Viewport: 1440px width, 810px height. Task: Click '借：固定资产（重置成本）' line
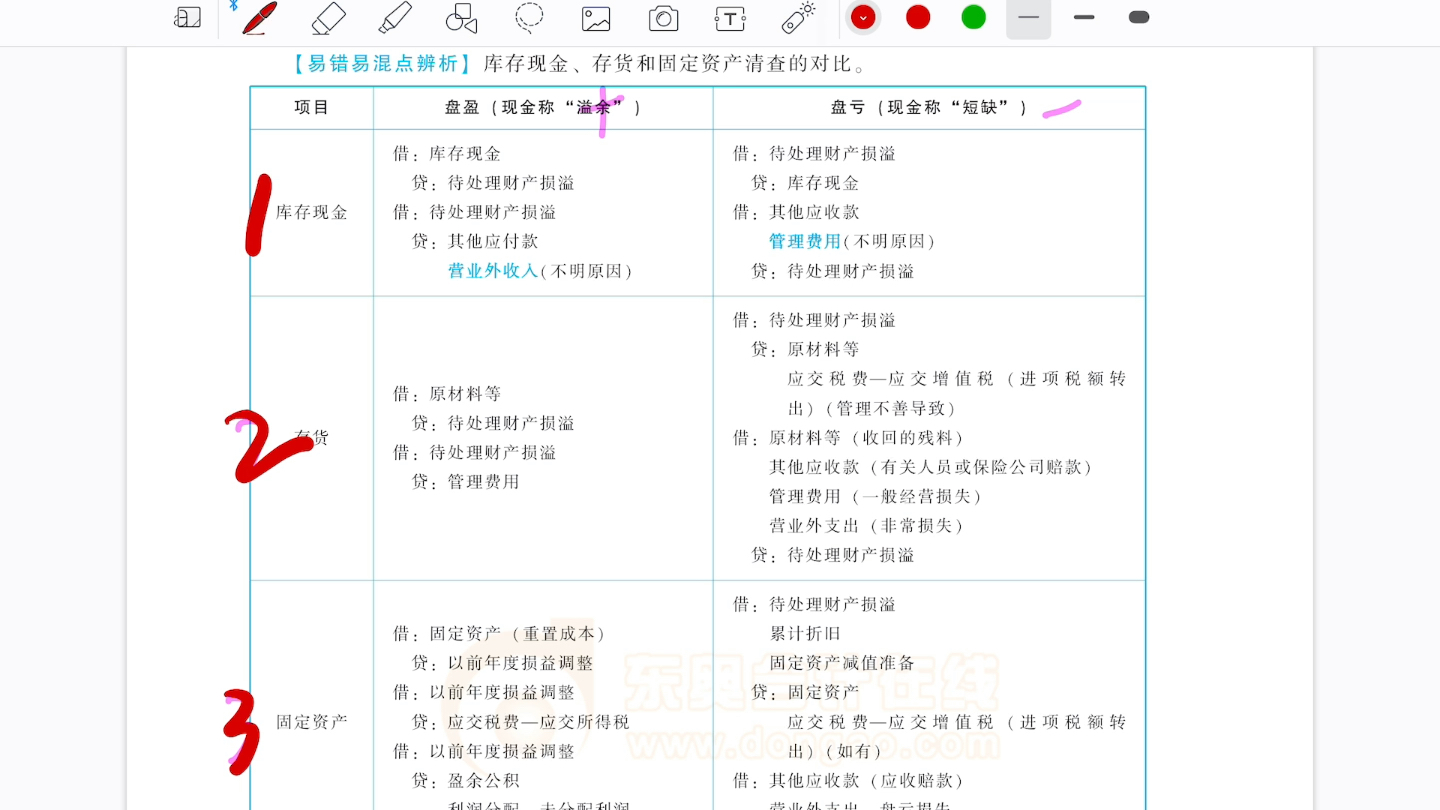500,633
